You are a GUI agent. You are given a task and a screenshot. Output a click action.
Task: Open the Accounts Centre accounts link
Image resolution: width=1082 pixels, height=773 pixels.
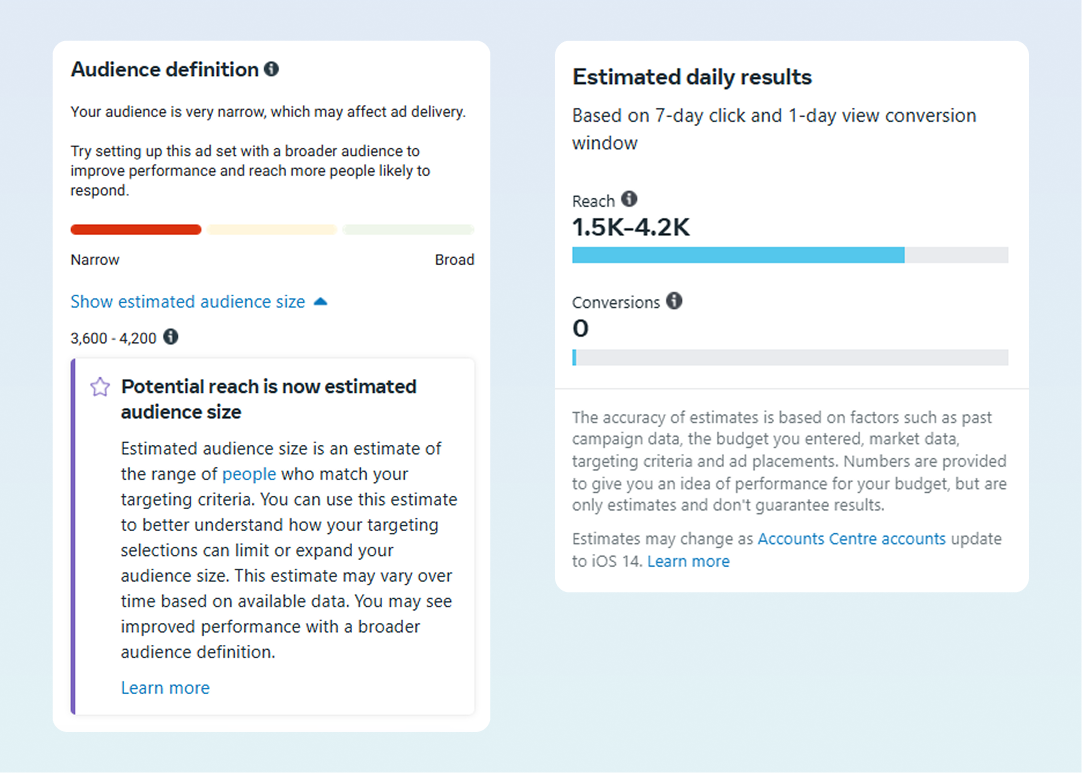pyautogui.click(x=851, y=539)
